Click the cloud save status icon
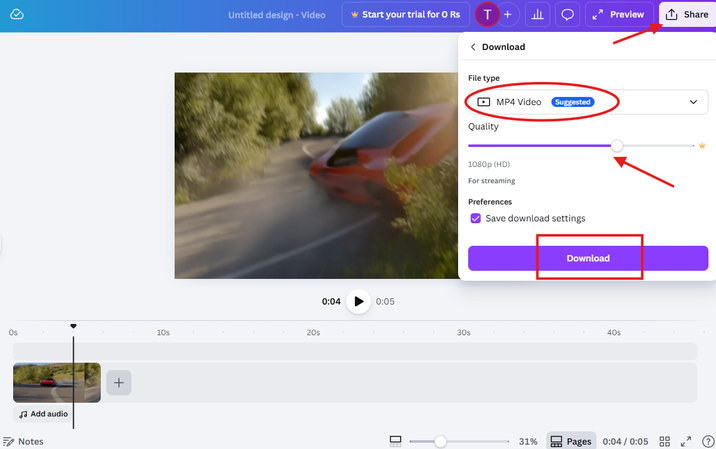The height and width of the screenshot is (449, 716). [x=17, y=14]
